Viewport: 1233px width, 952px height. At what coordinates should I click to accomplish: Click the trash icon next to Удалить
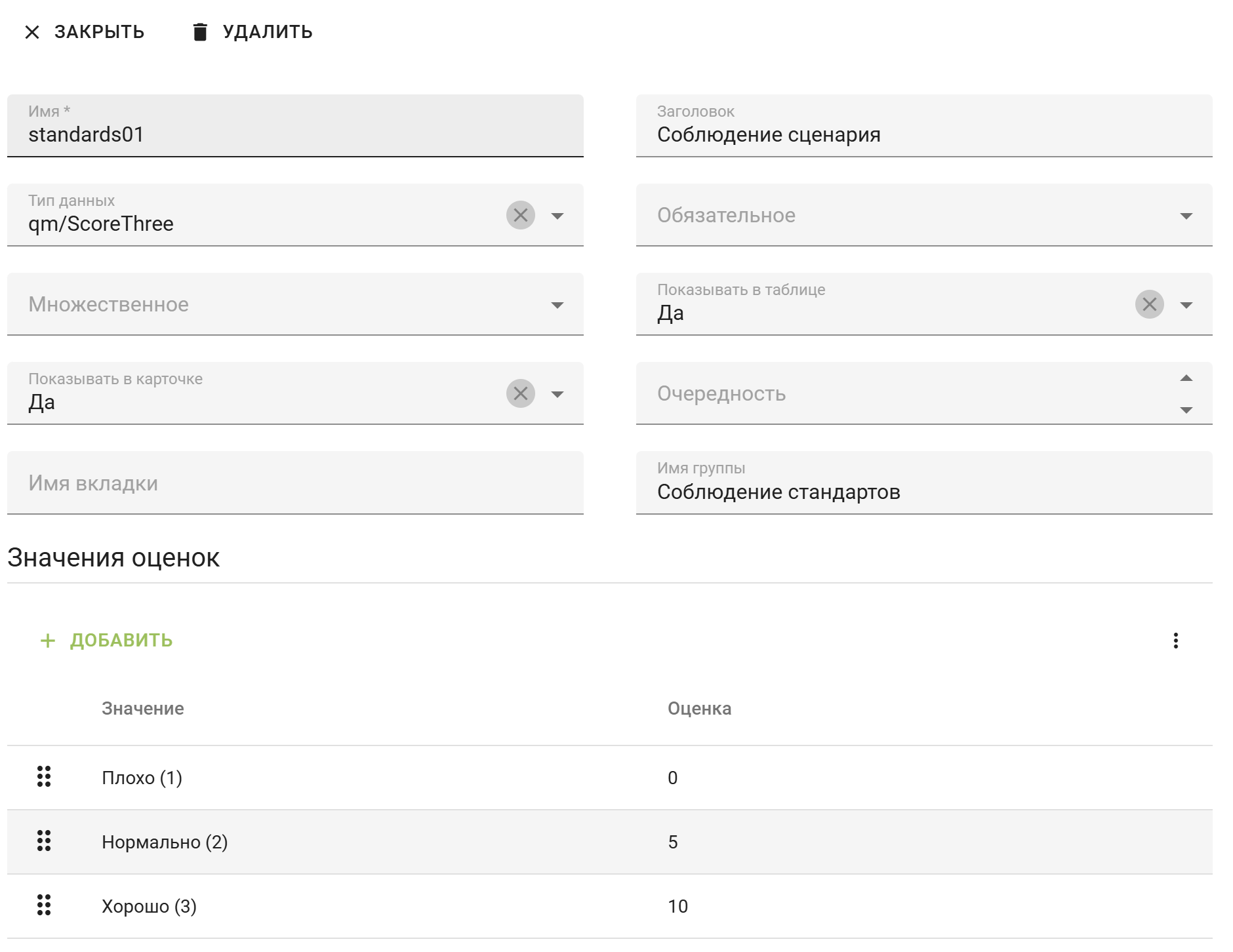pyautogui.click(x=200, y=32)
